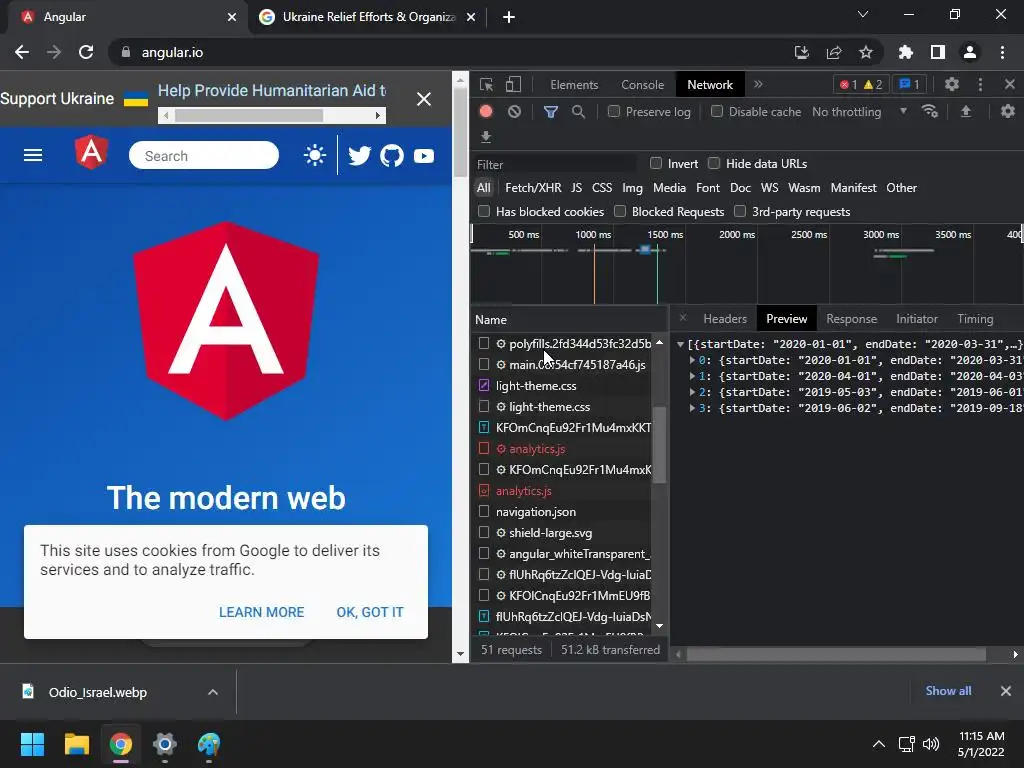Screen dimensions: 1024x768
Task: Open Odio_Israel.webp download options chevron
Action: 213,692
